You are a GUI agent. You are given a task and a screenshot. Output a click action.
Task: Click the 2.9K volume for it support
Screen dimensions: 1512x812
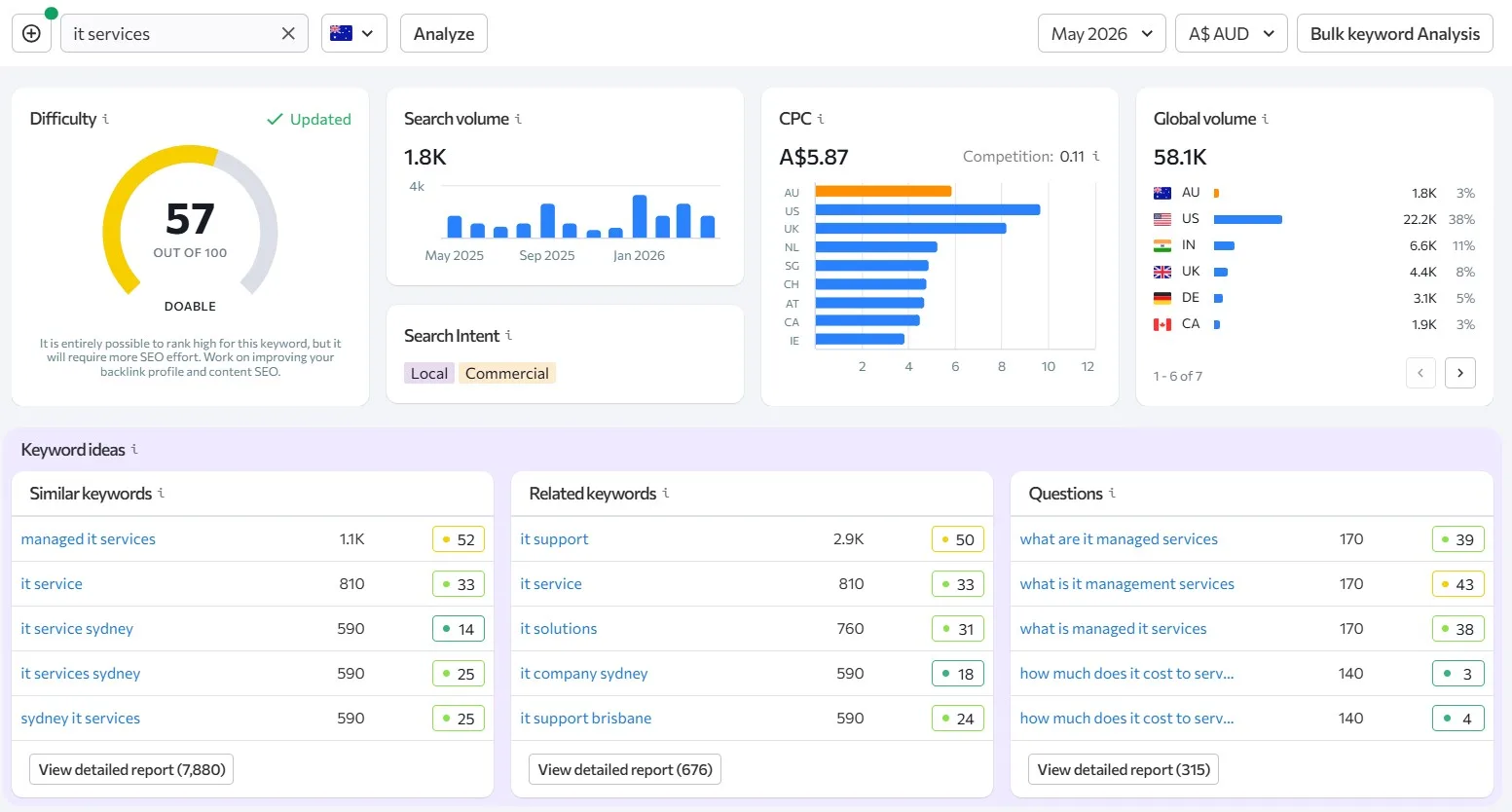(849, 538)
